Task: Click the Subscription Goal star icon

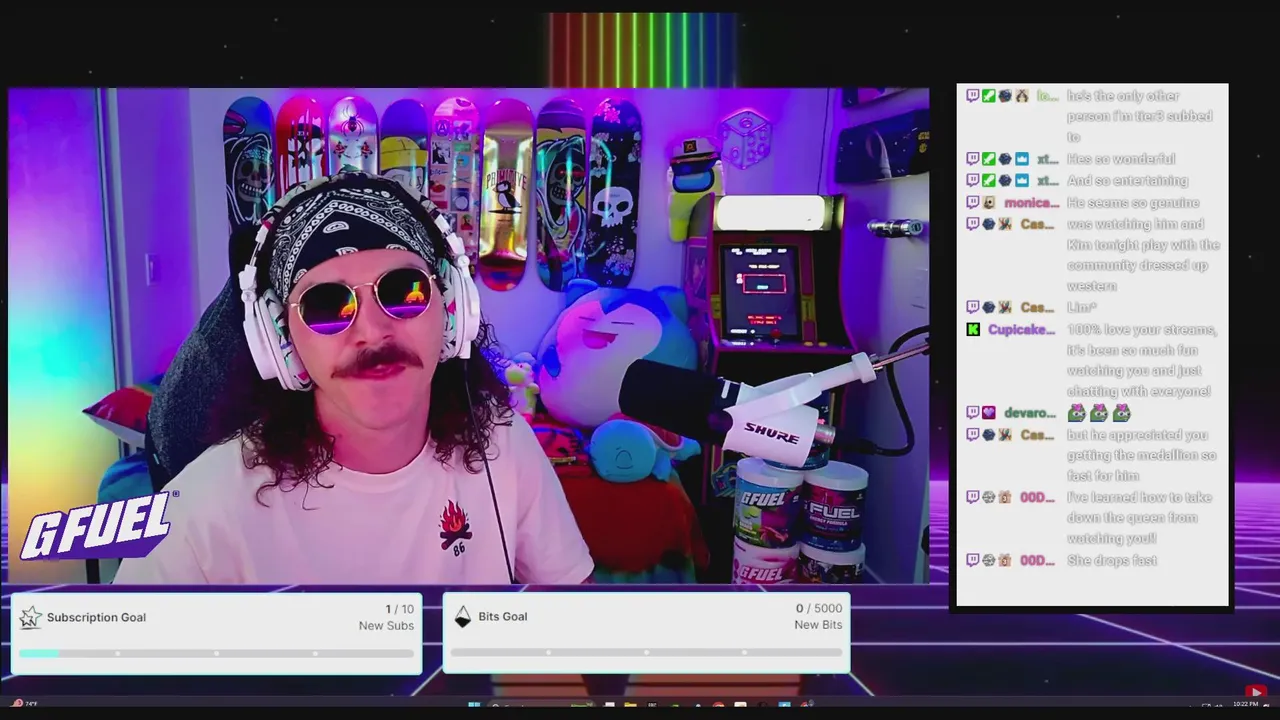Action: 31,617
